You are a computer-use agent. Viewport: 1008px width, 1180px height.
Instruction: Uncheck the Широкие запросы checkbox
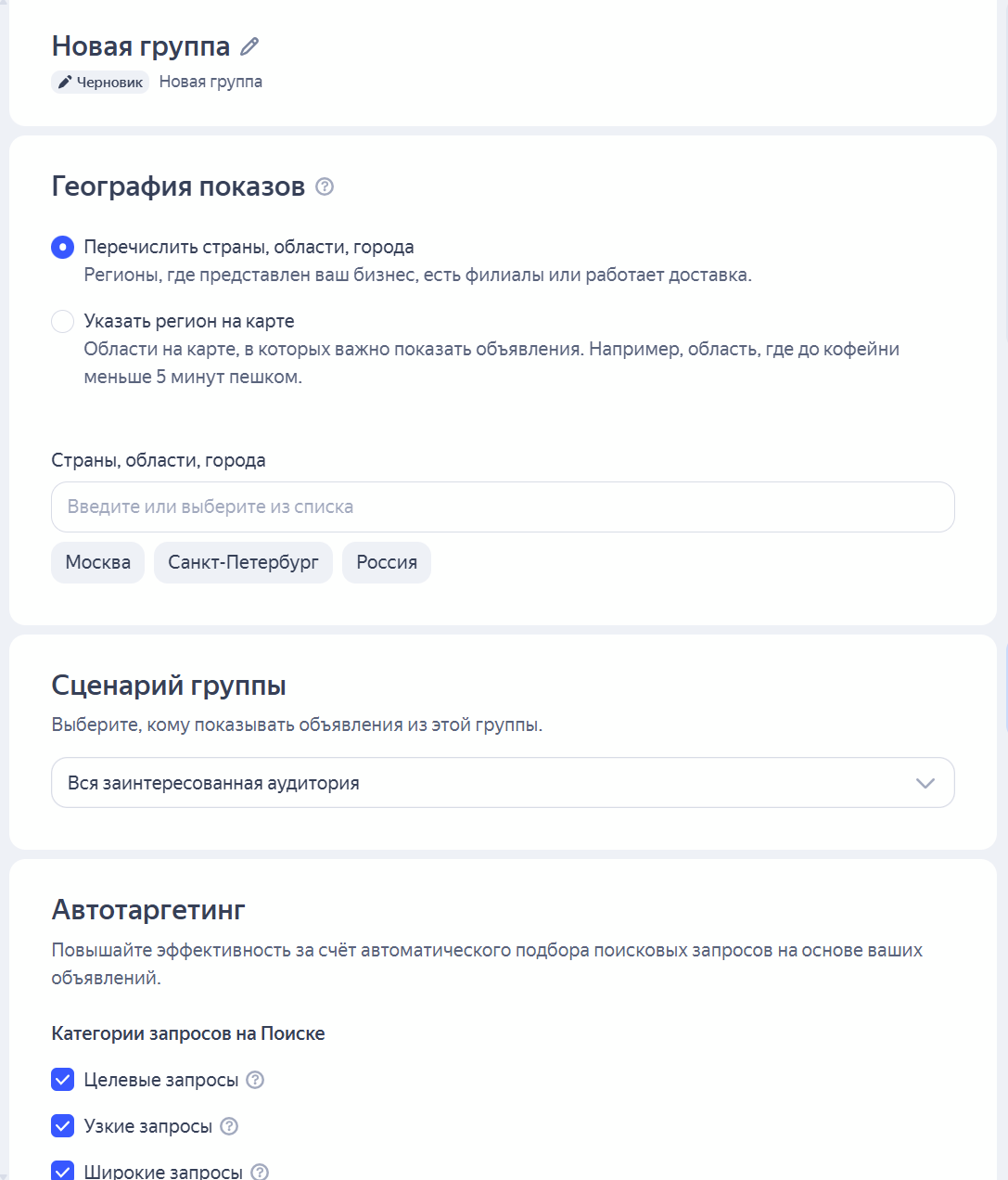coord(62,1171)
